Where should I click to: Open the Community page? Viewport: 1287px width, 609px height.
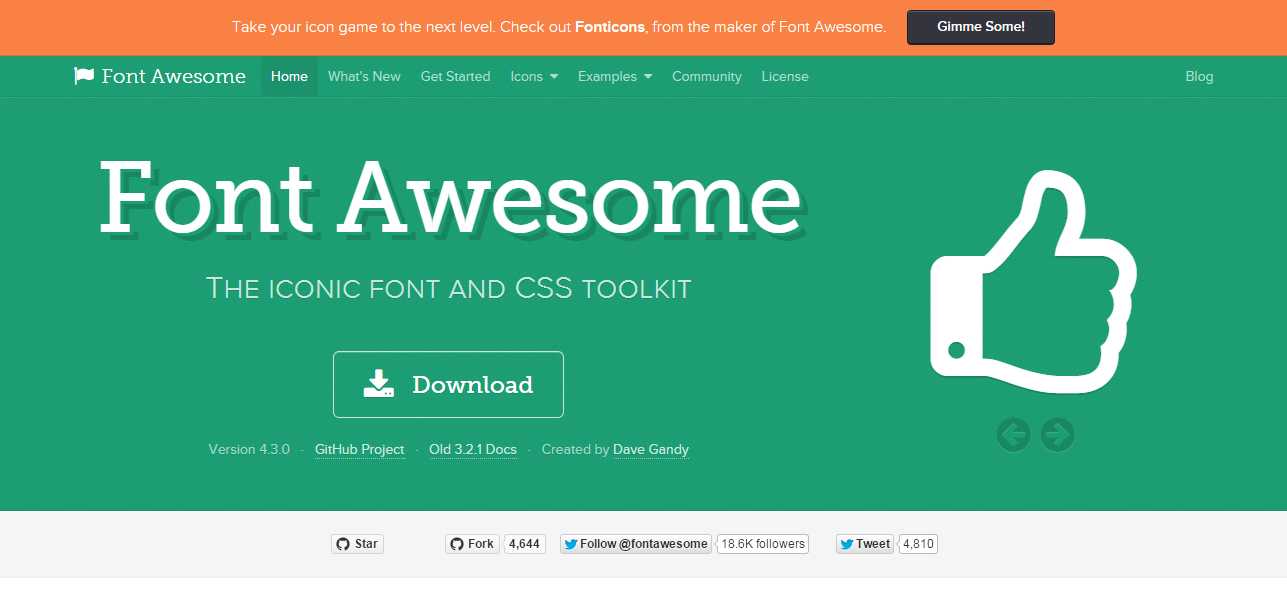point(707,76)
